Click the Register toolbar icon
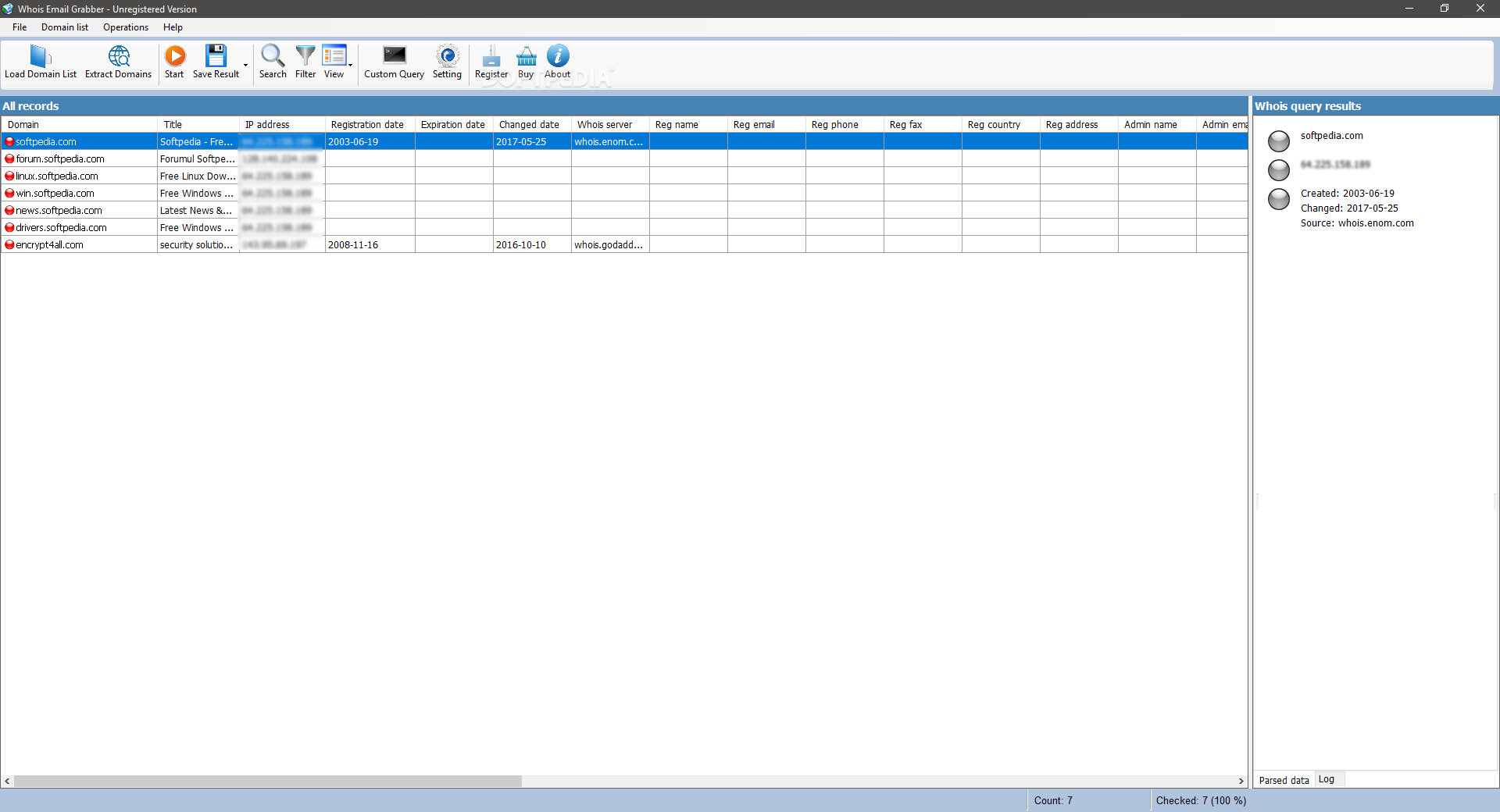 tap(491, 56)
